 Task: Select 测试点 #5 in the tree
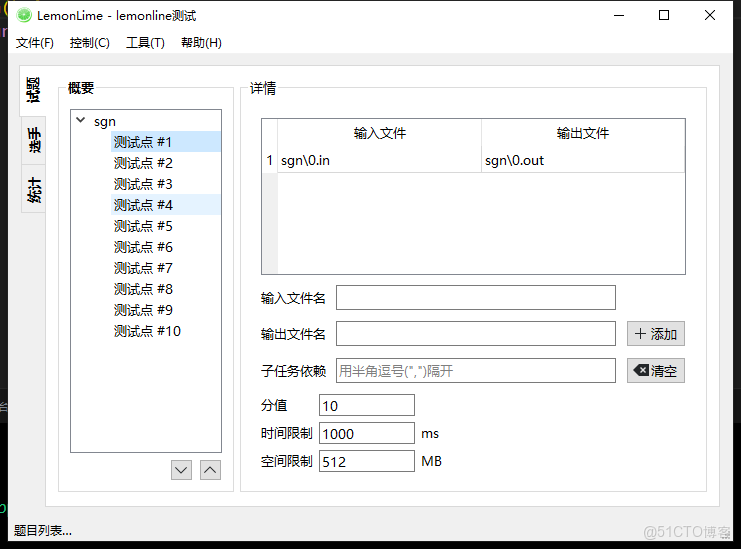166,226
